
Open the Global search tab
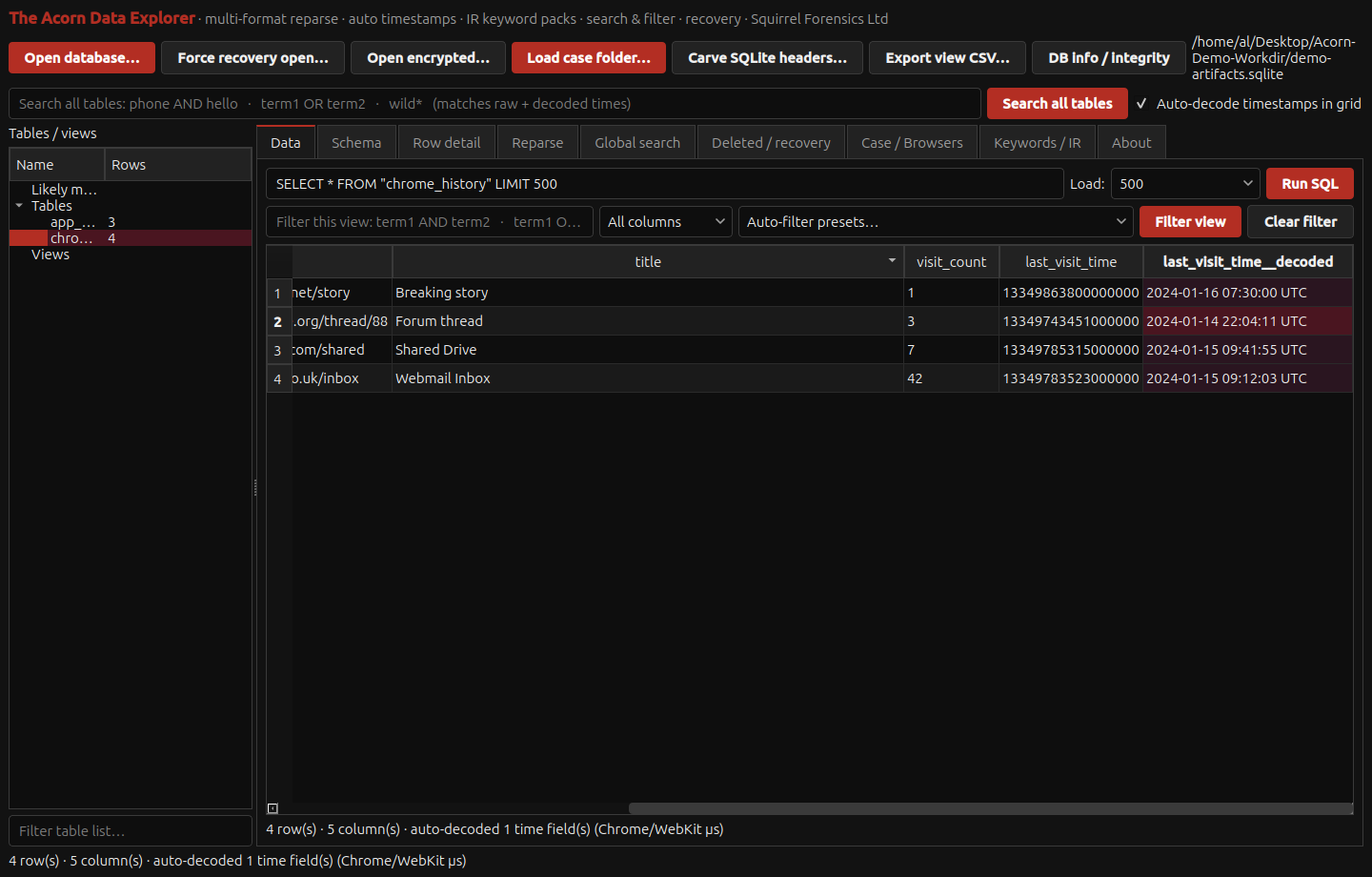(x=637, y=142)
